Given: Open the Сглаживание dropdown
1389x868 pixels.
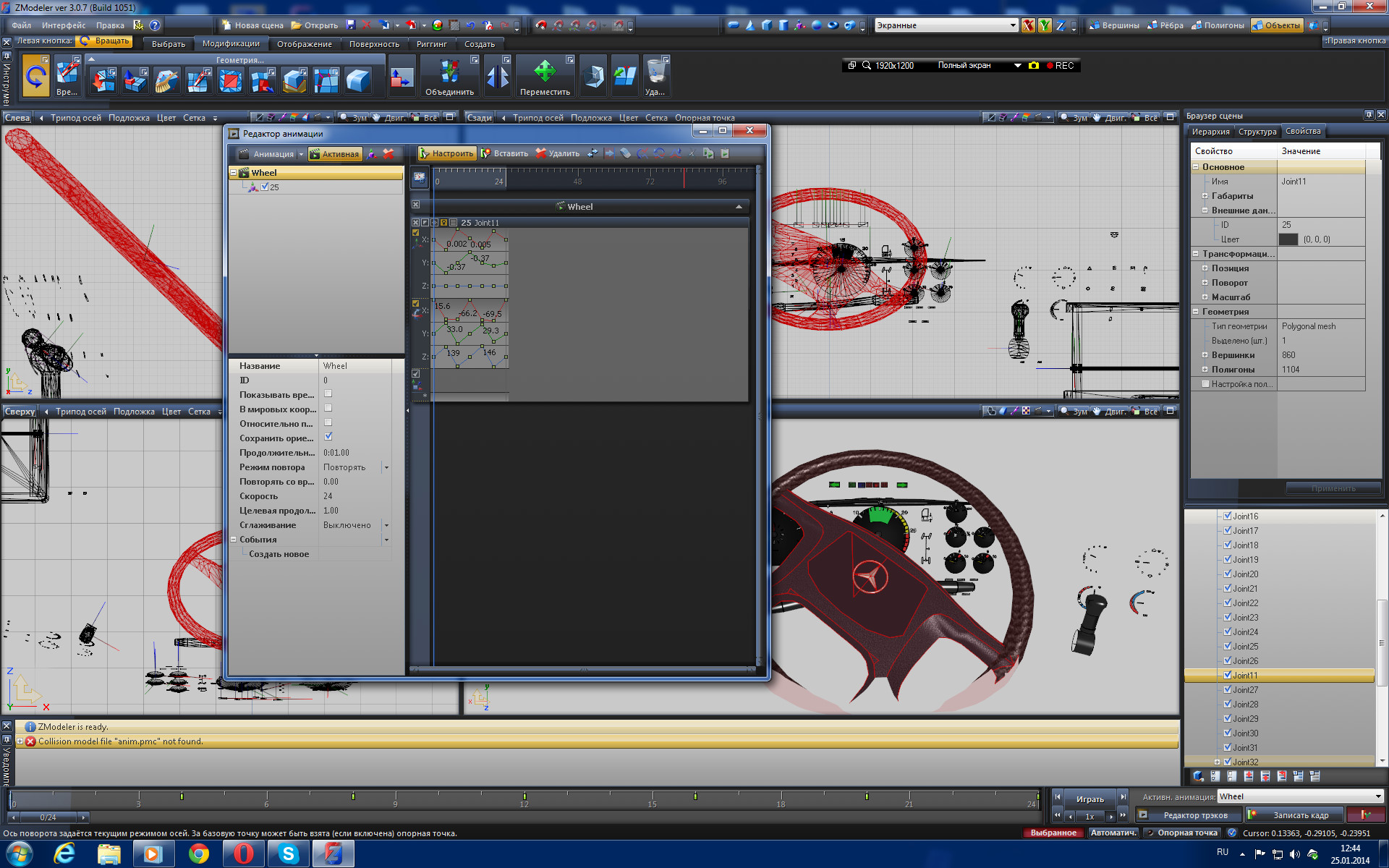Looking at the screenshot, I should pyautogui.click(x=387, y=525).
